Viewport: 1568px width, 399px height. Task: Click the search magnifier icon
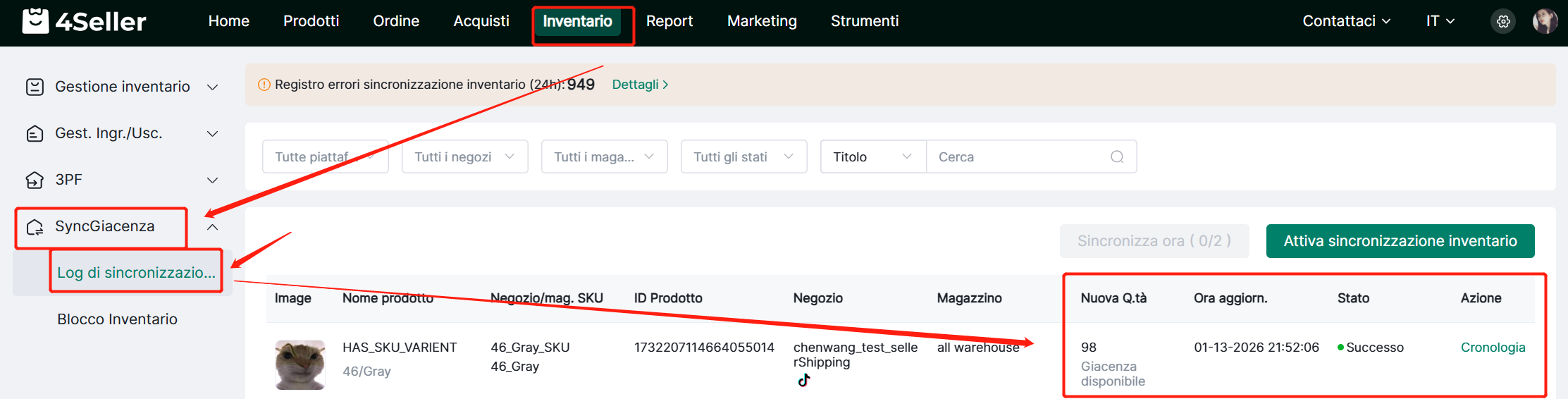coord(1117,156)
